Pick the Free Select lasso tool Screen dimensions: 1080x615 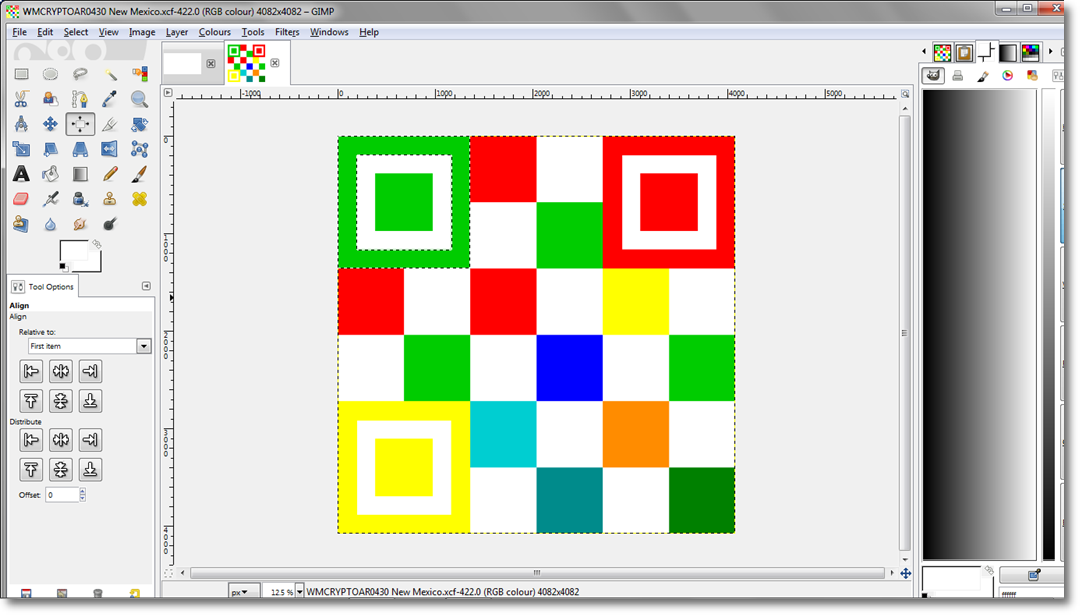[x=80, y=74]
